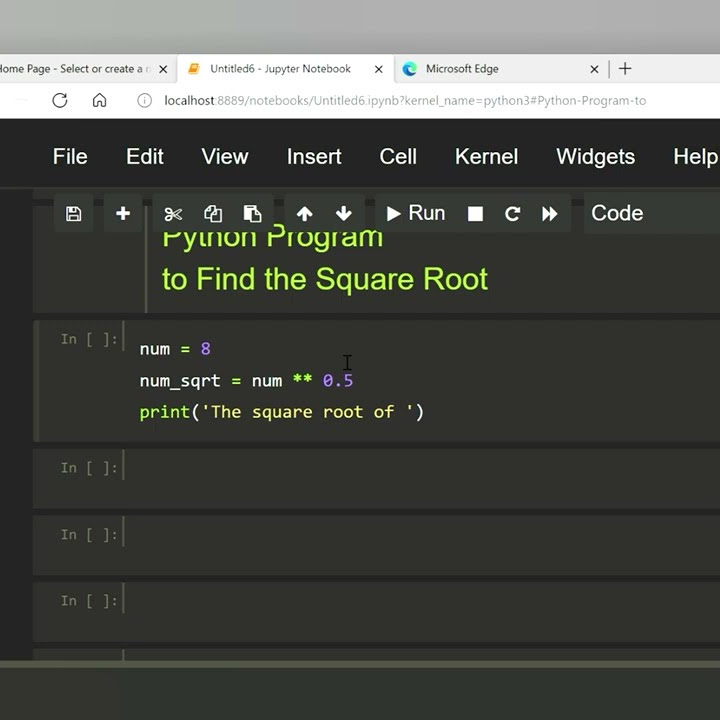The height and width of the screenshot is (720, 720).
Task: Open the View menu
Action: (225, 157)
